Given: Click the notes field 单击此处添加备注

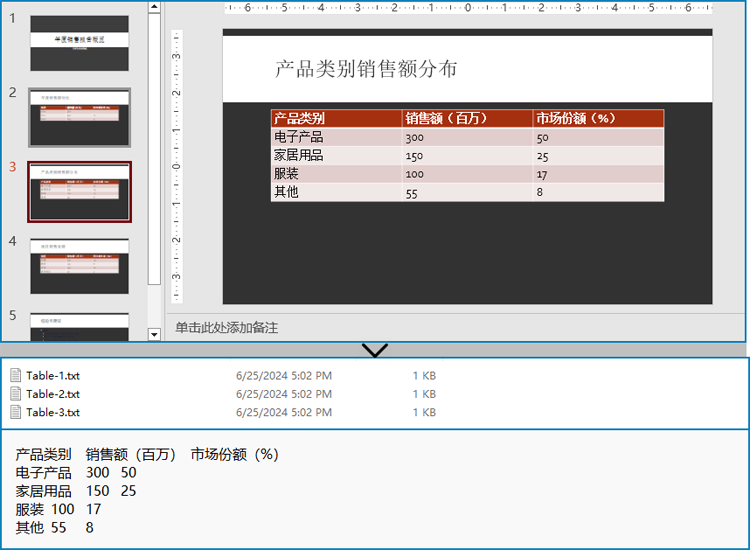Looking at the screenshot, I should click(226, 328).
